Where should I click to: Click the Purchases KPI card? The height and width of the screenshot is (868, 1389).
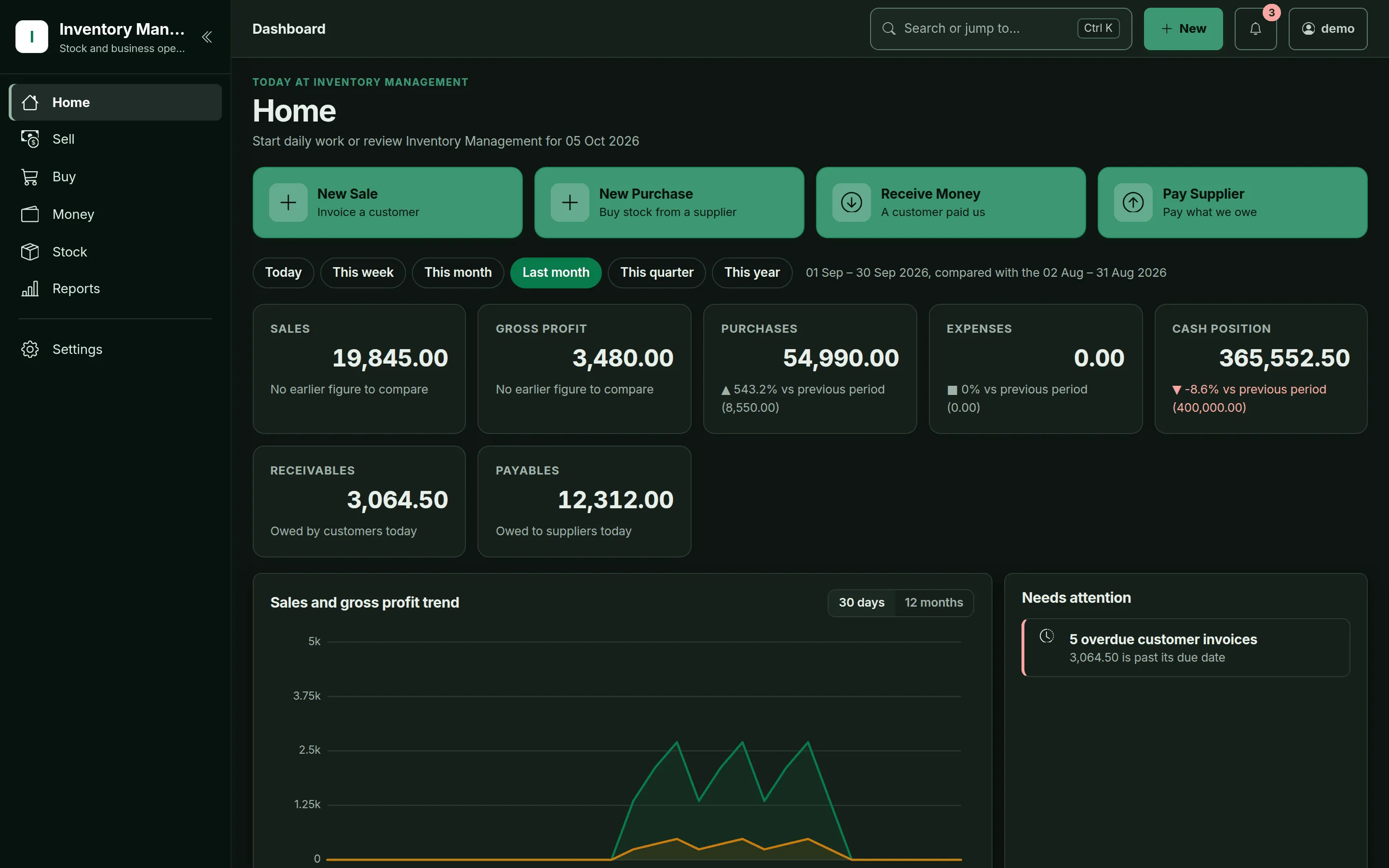810,369
